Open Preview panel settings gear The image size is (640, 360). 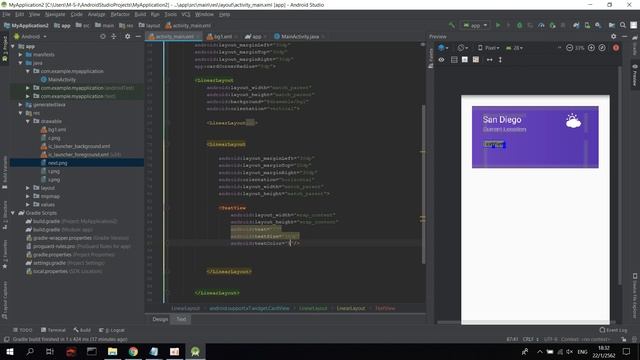pyautogui.click(x=613, y=36)
